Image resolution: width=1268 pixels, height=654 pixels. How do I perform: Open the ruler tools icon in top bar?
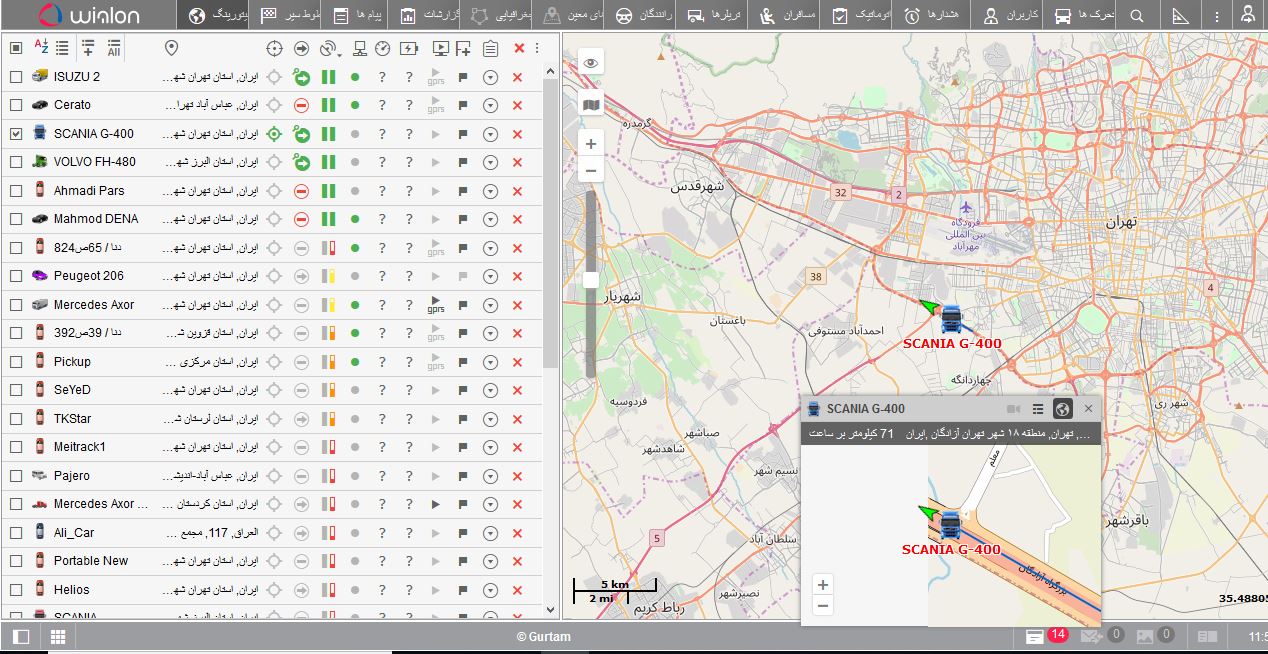pos(1180,16)
